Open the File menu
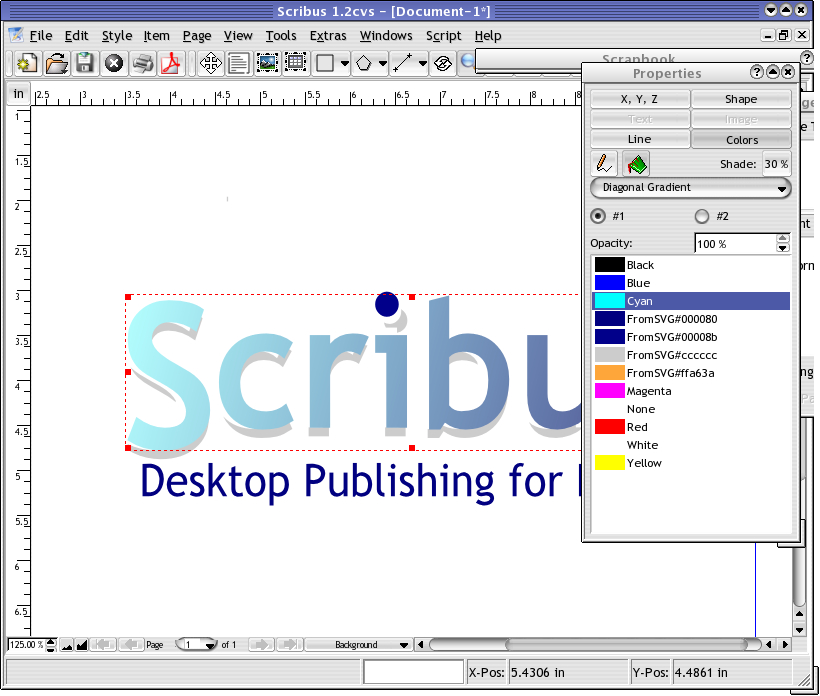 (41, 36)
